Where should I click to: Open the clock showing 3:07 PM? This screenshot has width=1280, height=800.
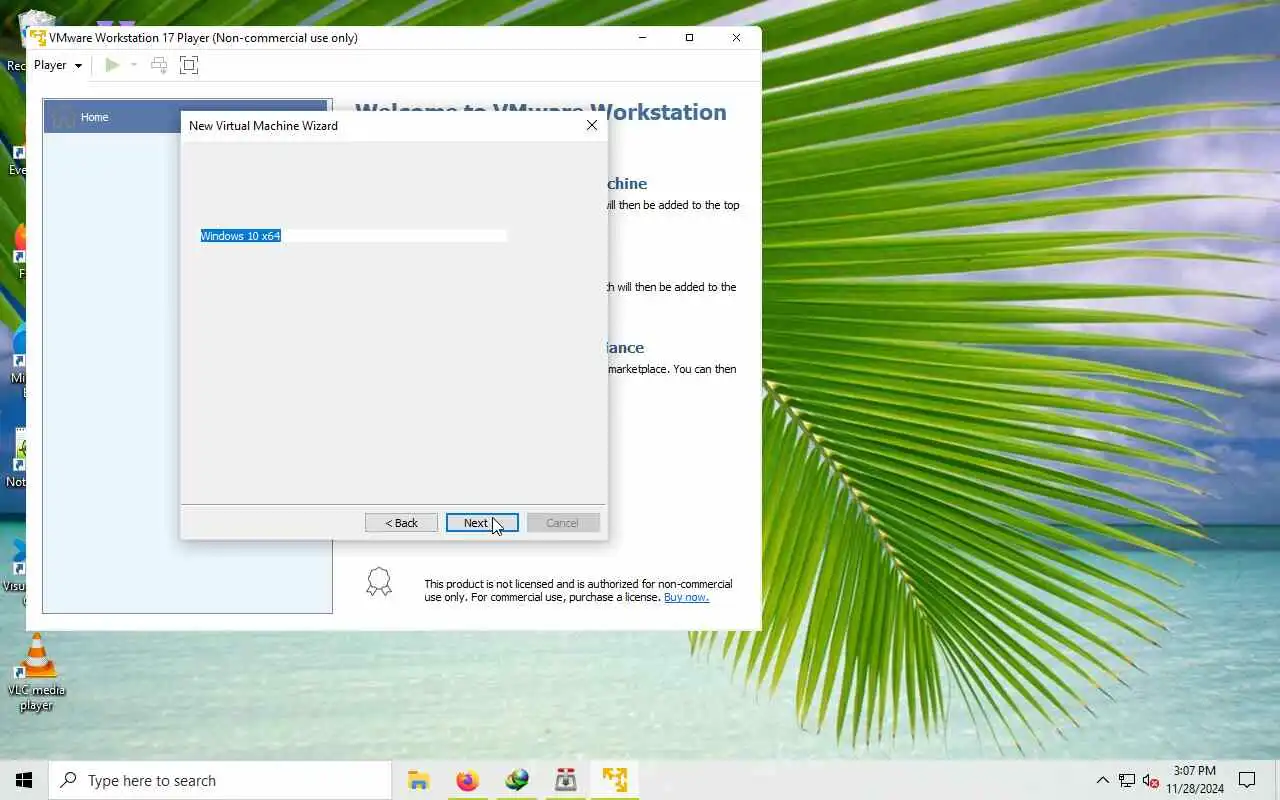(1194, 780)
